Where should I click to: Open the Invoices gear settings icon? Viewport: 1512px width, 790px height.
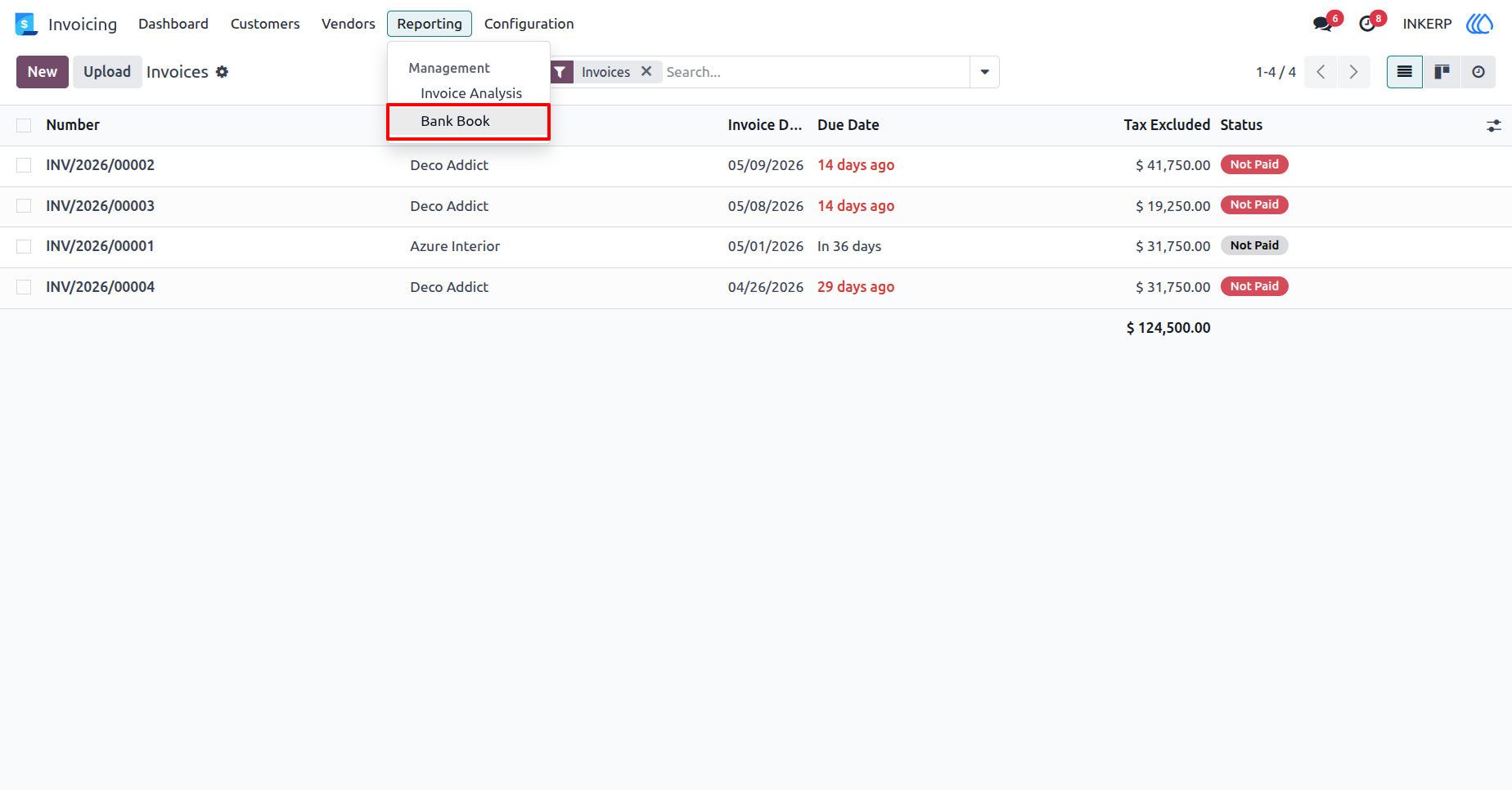pos(222,72)
